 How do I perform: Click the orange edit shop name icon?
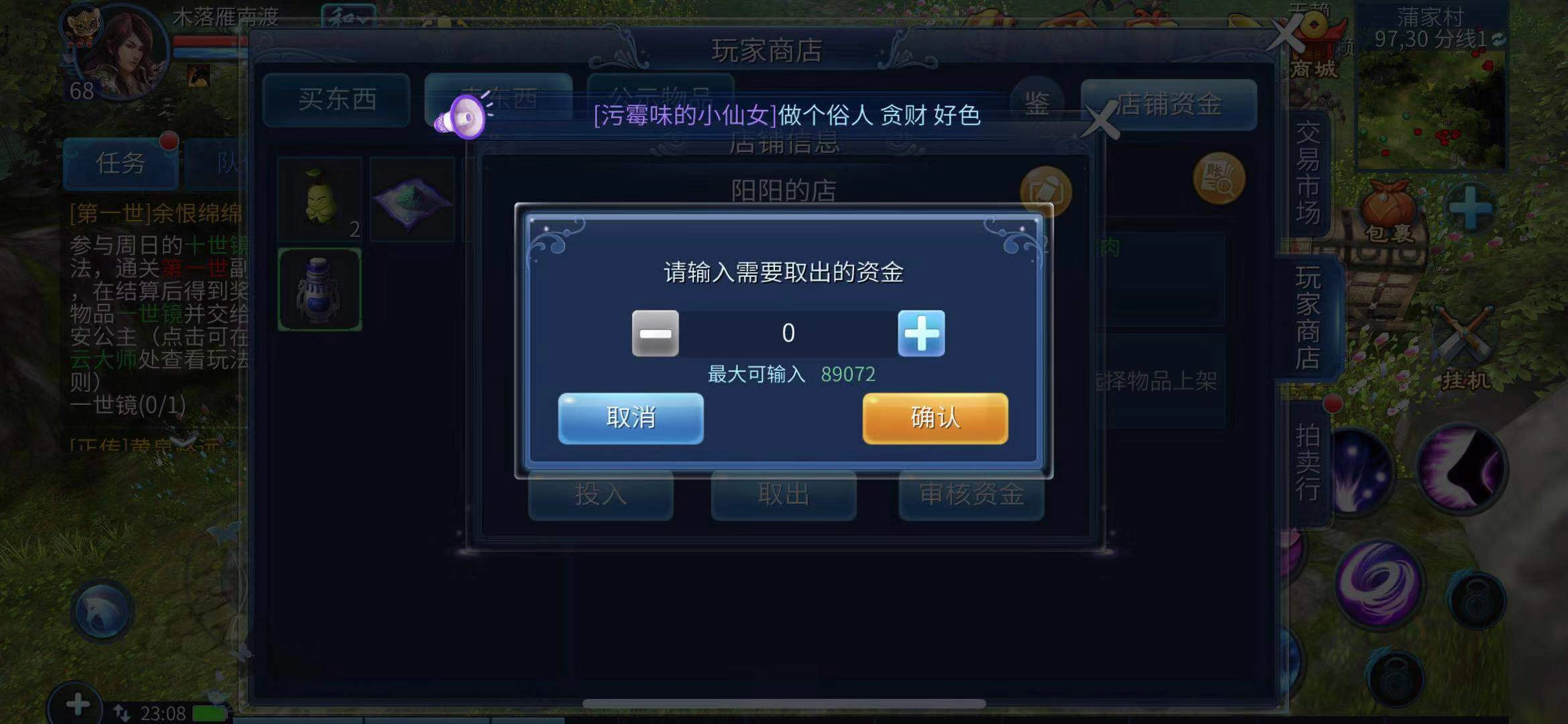pos(1046,192)
